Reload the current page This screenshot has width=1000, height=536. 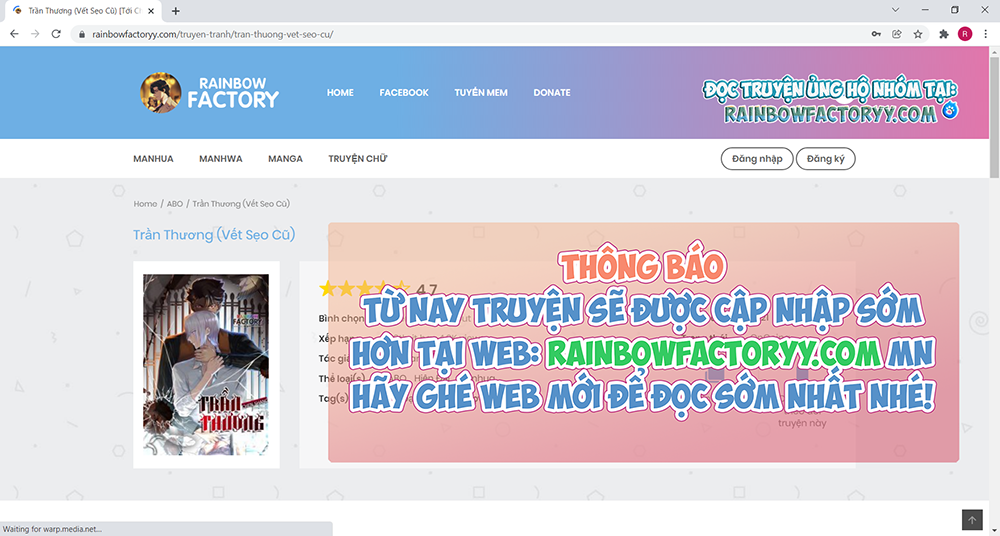(57, 33)
